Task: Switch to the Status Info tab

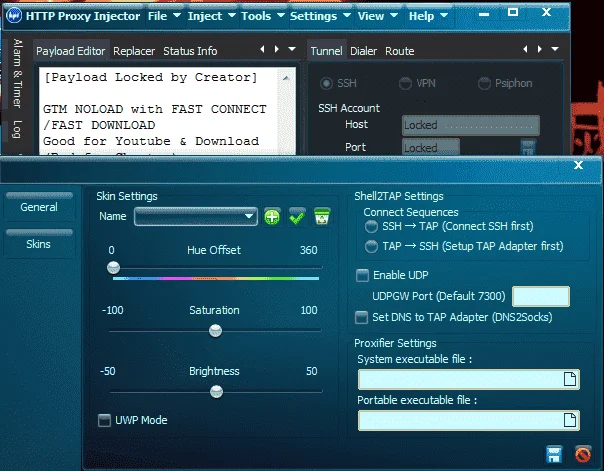Action: pyautogui.click(x=190, y=51)
